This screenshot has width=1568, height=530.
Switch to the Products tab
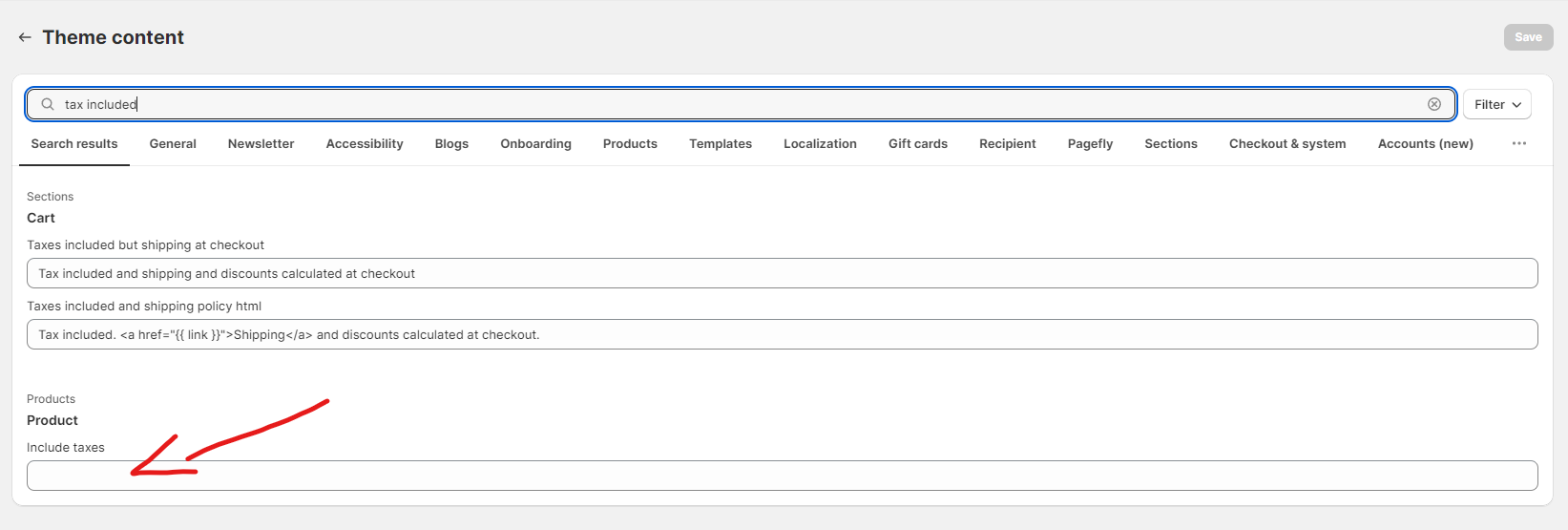630,143
